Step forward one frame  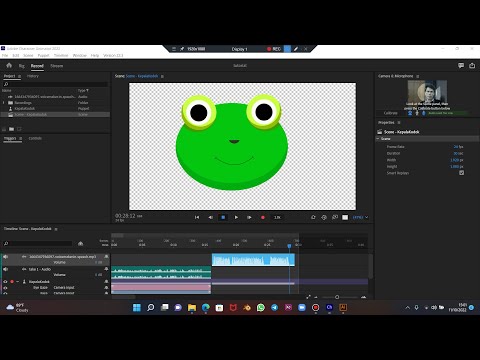tap(249, 217)
